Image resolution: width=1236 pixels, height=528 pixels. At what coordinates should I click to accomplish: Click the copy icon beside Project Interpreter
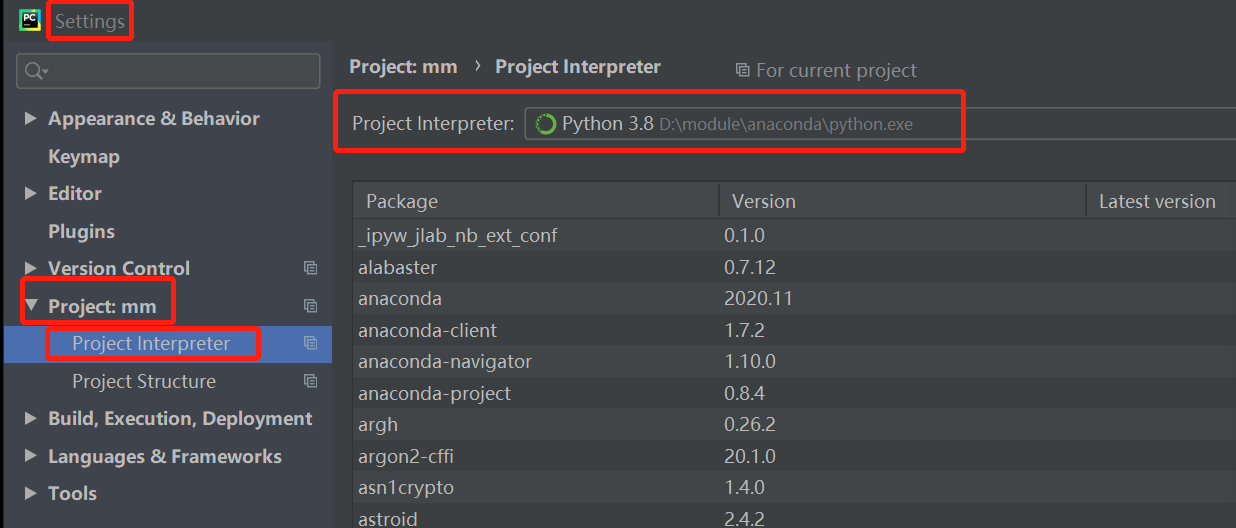click(x=311, y=343)
